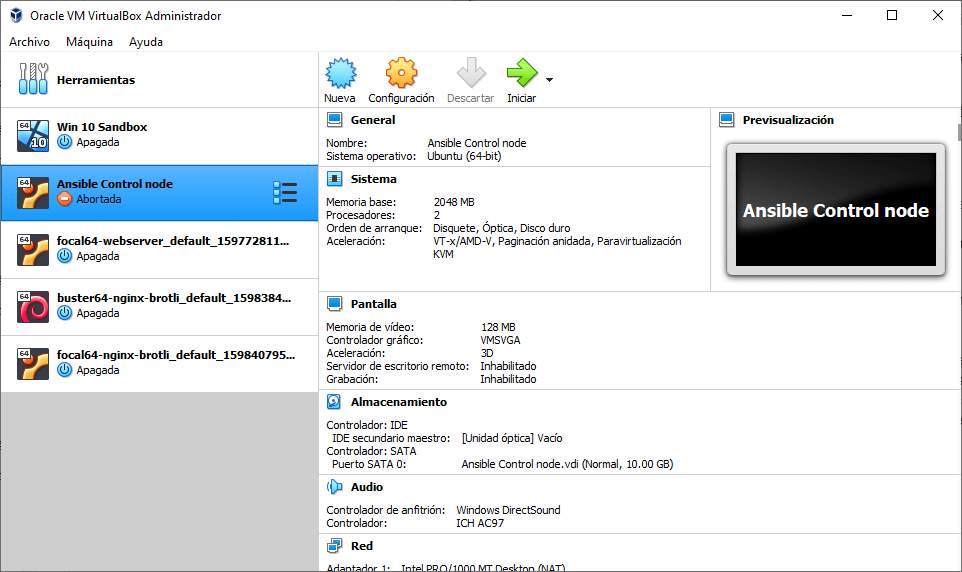Maximize the VirtualBox window

892,15
